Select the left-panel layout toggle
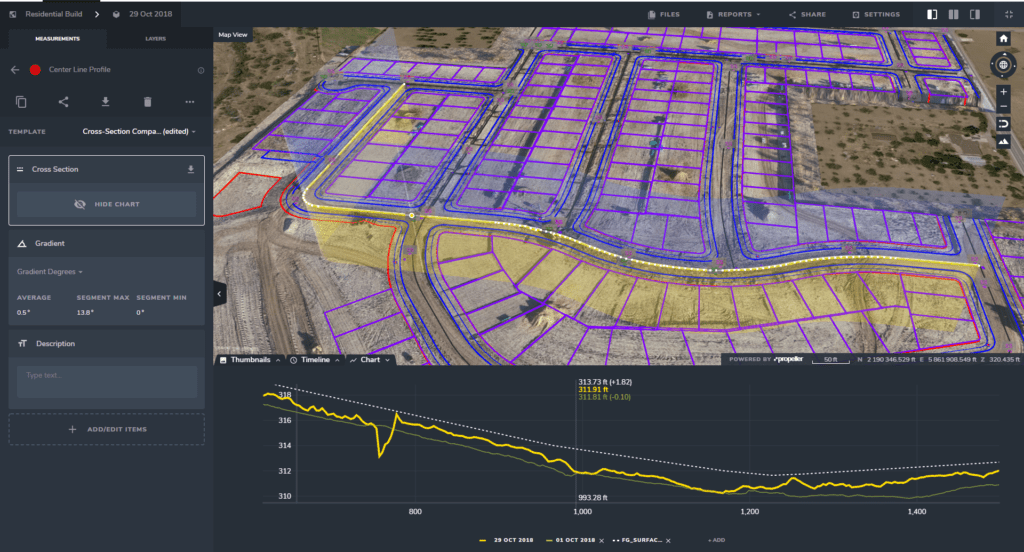This screenshot has height=552, width=1024. 932,15
